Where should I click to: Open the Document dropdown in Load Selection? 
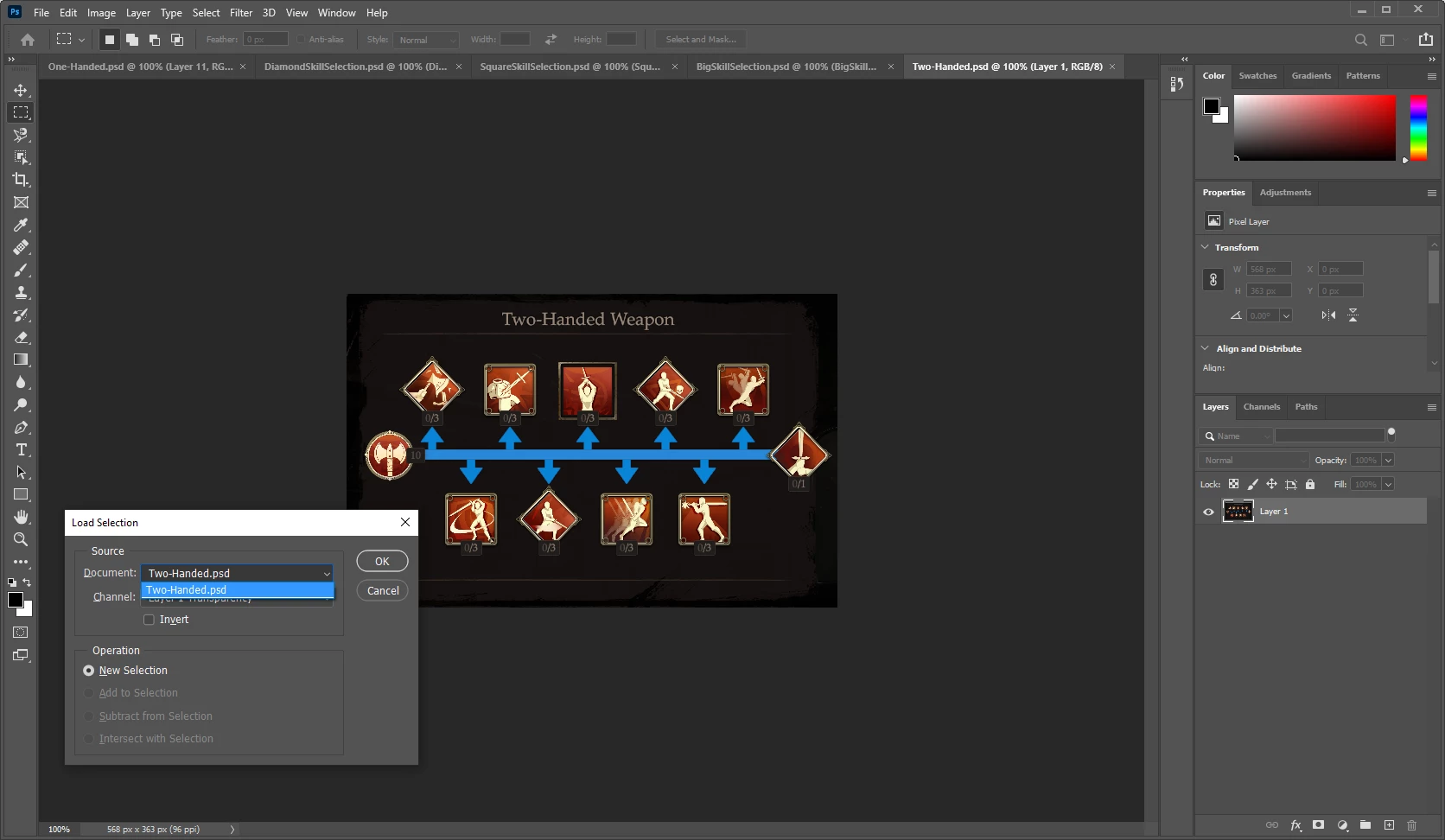[x=238, y=573]
